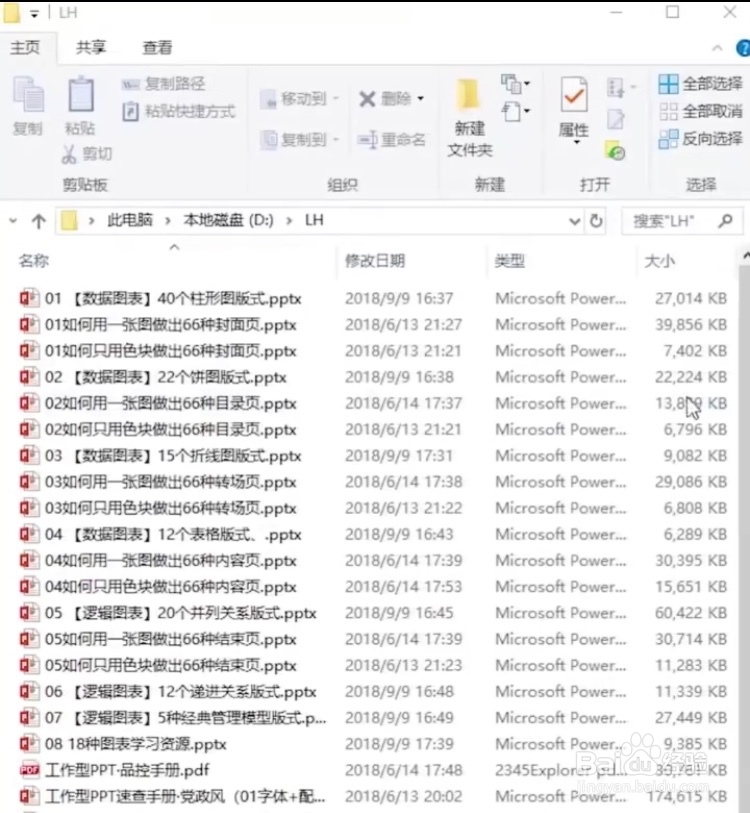
Task: Click LH segment in the address bar
Action: (314, 220)
